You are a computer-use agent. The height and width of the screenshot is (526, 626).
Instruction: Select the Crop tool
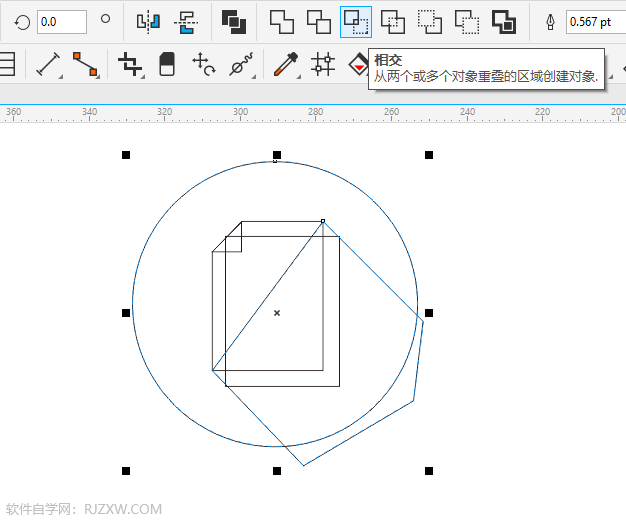(130, 65)
